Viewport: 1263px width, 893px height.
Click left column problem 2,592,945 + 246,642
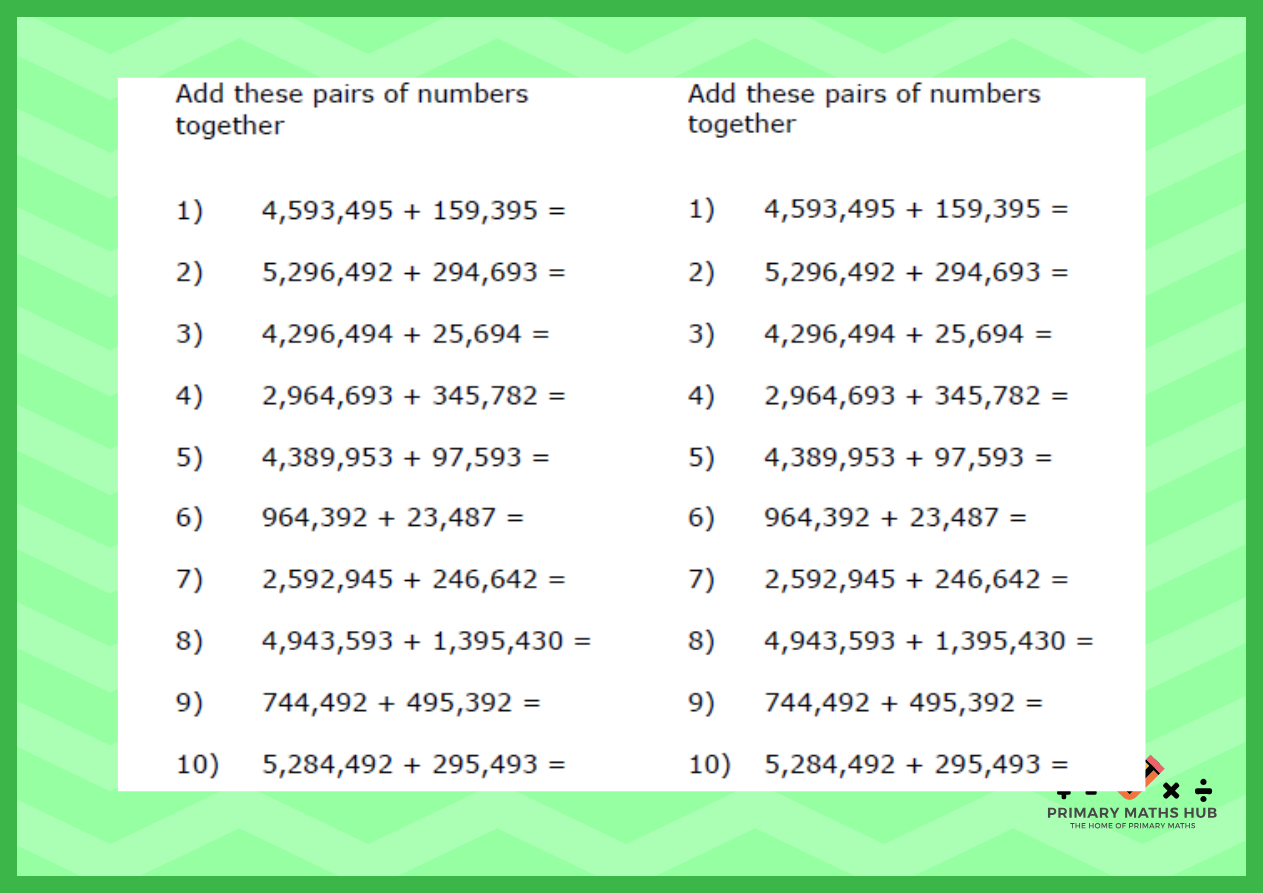pos(413,580)
